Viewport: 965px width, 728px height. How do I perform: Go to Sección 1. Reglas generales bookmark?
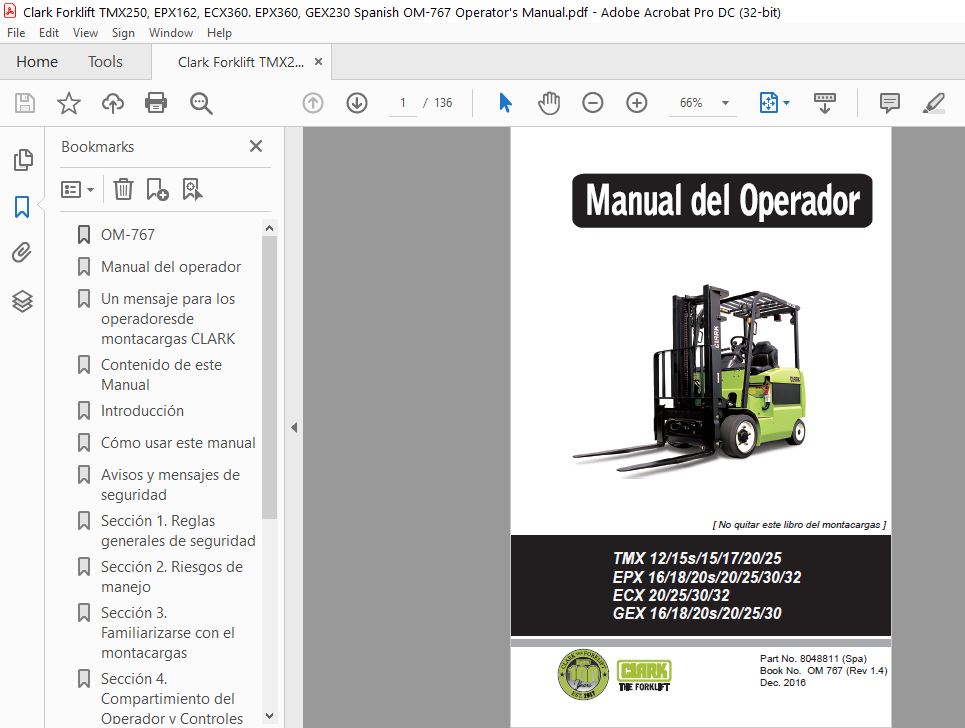click(178, 530)
